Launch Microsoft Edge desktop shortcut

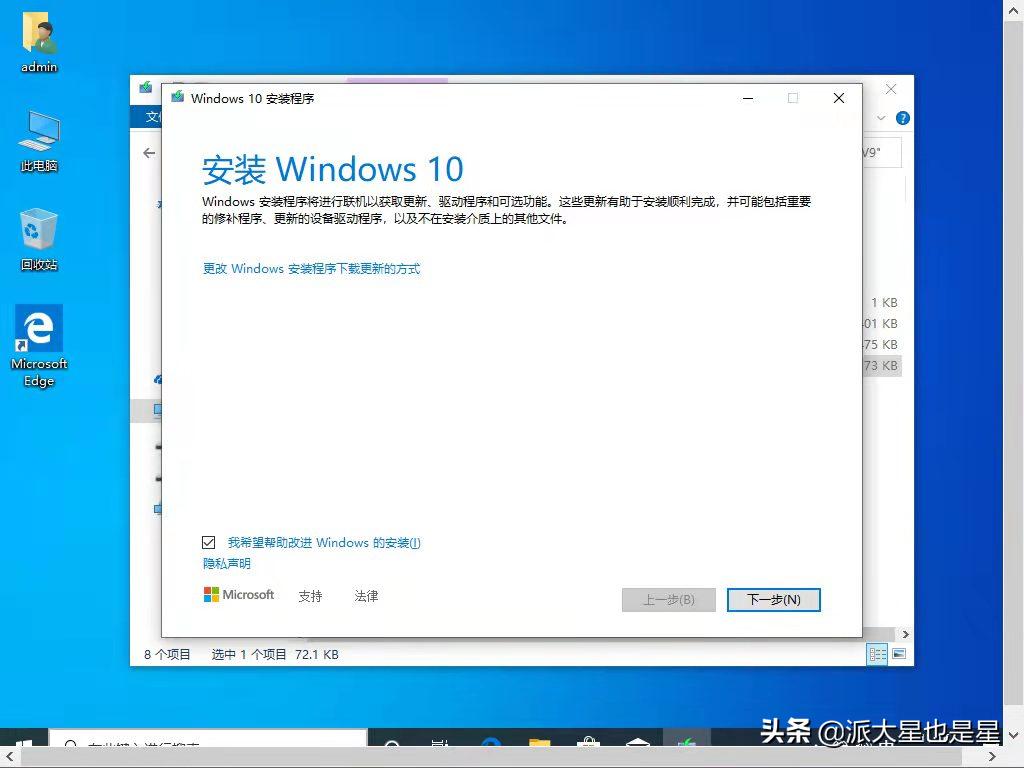pos(38,335)
